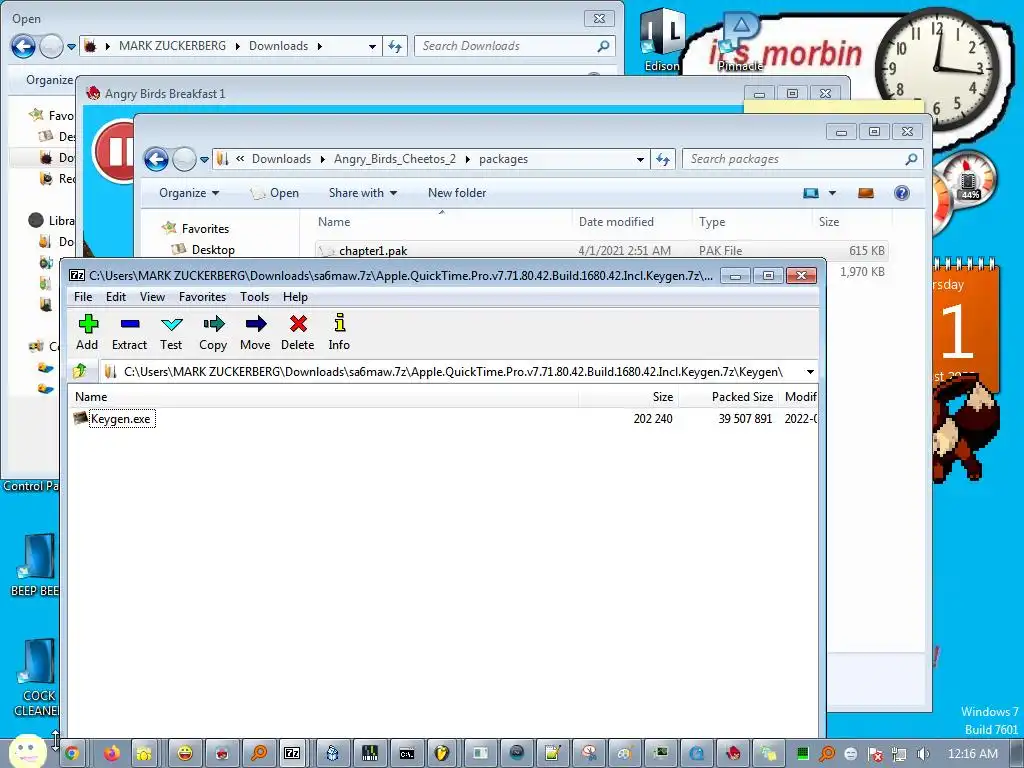The height and width of the screenshot is (768, 1024).
Task: Click Back arrow in packages window
Action: (x=156, y=159)
